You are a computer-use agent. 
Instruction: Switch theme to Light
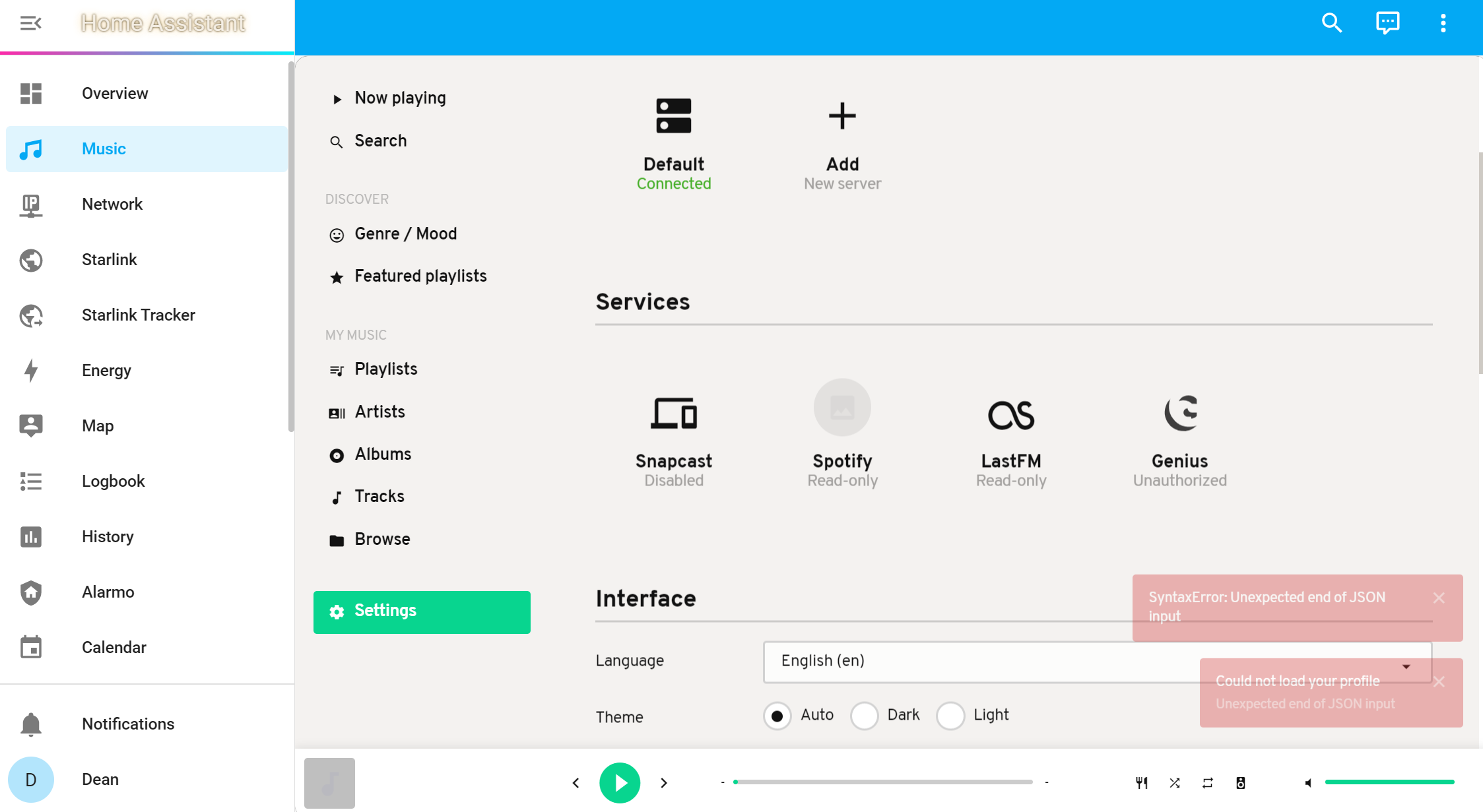951,716
